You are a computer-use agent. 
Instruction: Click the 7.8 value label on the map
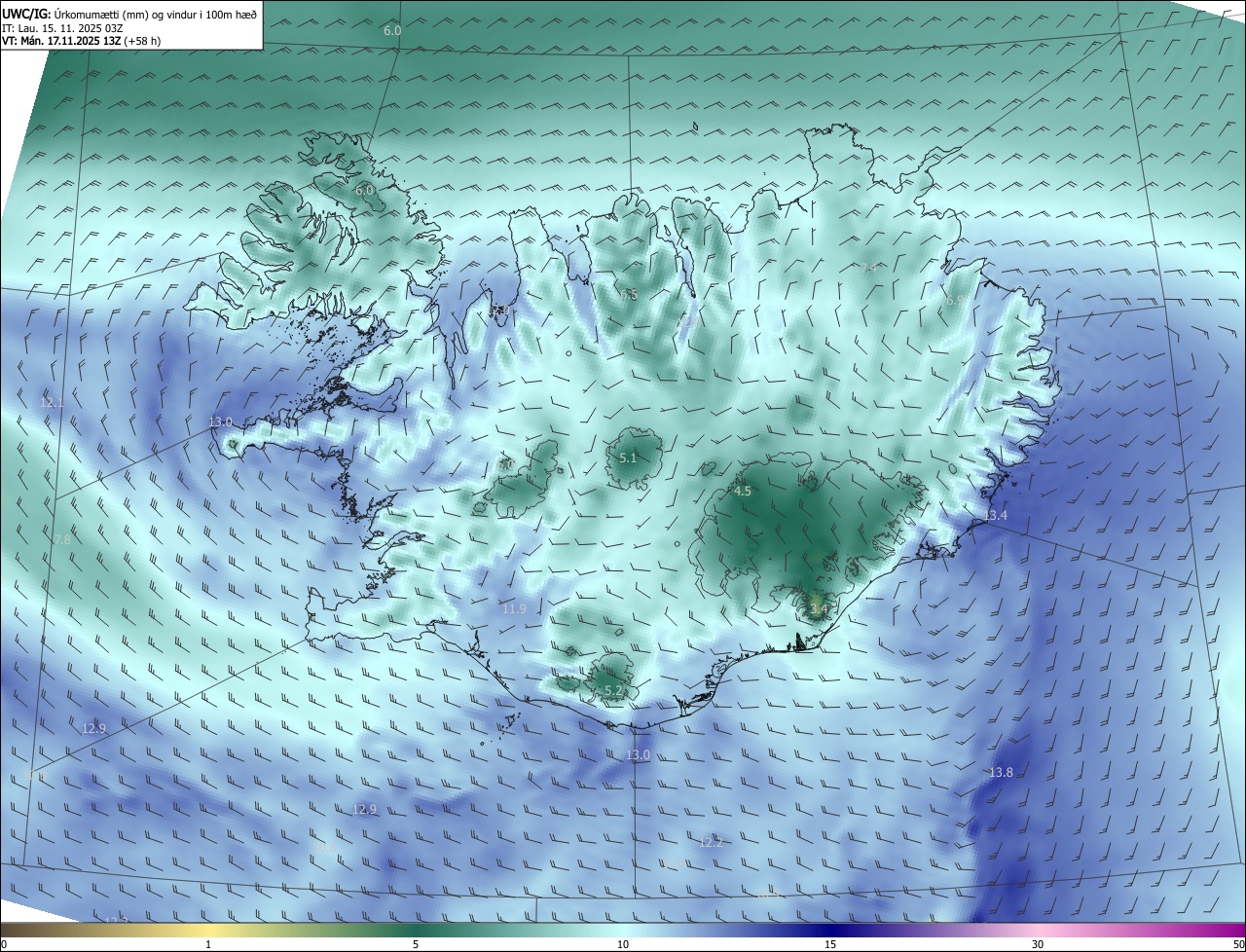61,539
